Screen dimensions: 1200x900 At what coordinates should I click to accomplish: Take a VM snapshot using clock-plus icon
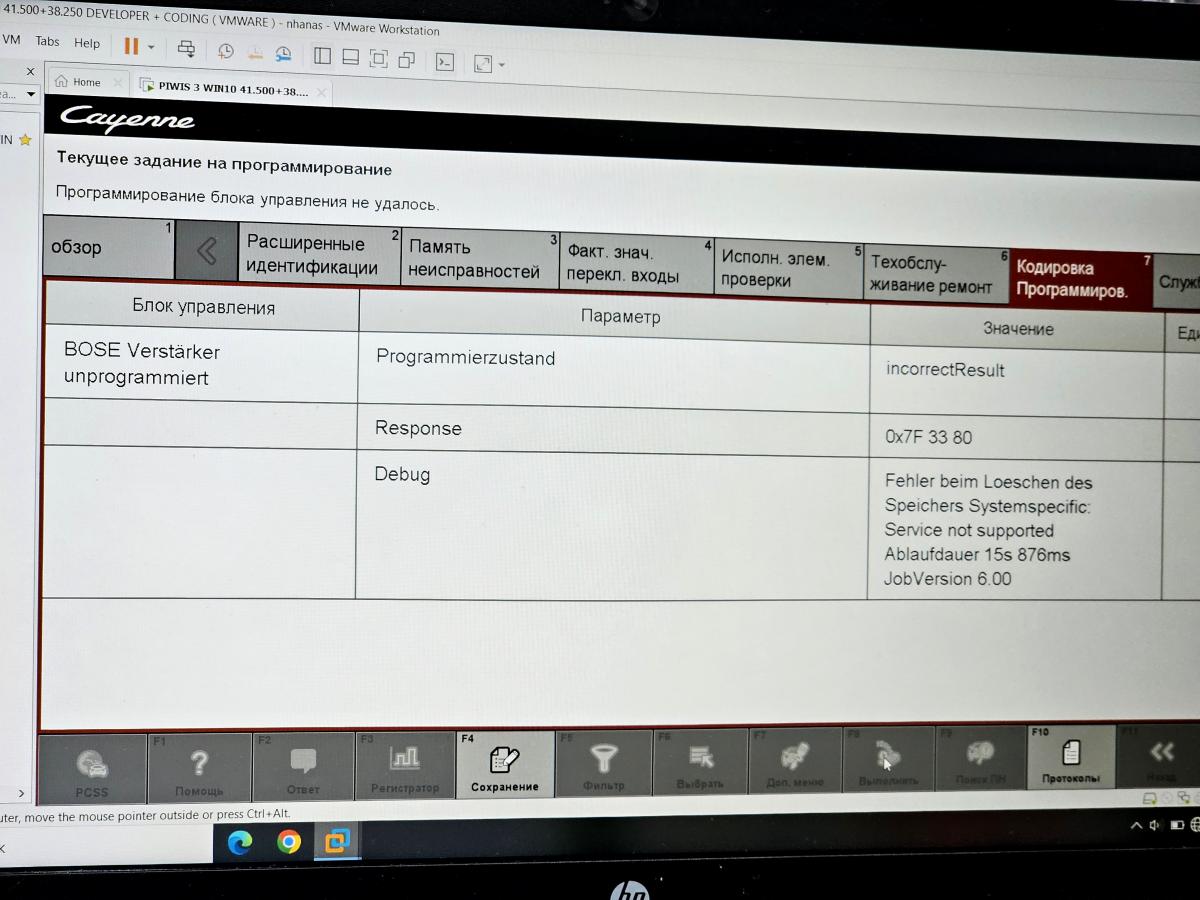point(226,51)
